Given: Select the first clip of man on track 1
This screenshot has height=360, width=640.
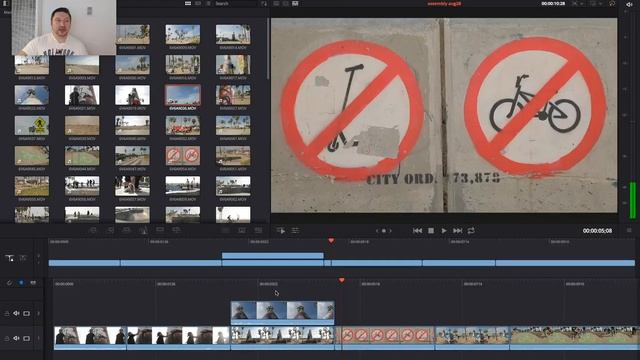Looking at the screenshot, I should pyautogui.click(x=90, y=338).
